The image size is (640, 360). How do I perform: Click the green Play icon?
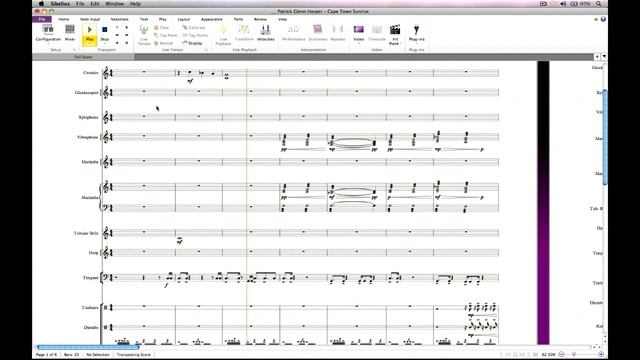click(x=89, y=30)
